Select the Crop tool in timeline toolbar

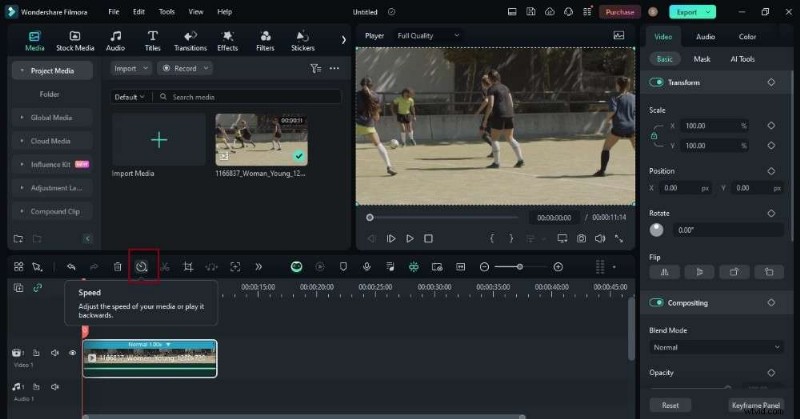point(188,266)
